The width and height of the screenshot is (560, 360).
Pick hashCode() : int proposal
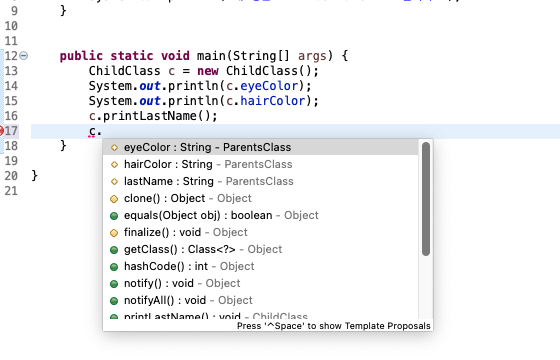pos(260,266)
